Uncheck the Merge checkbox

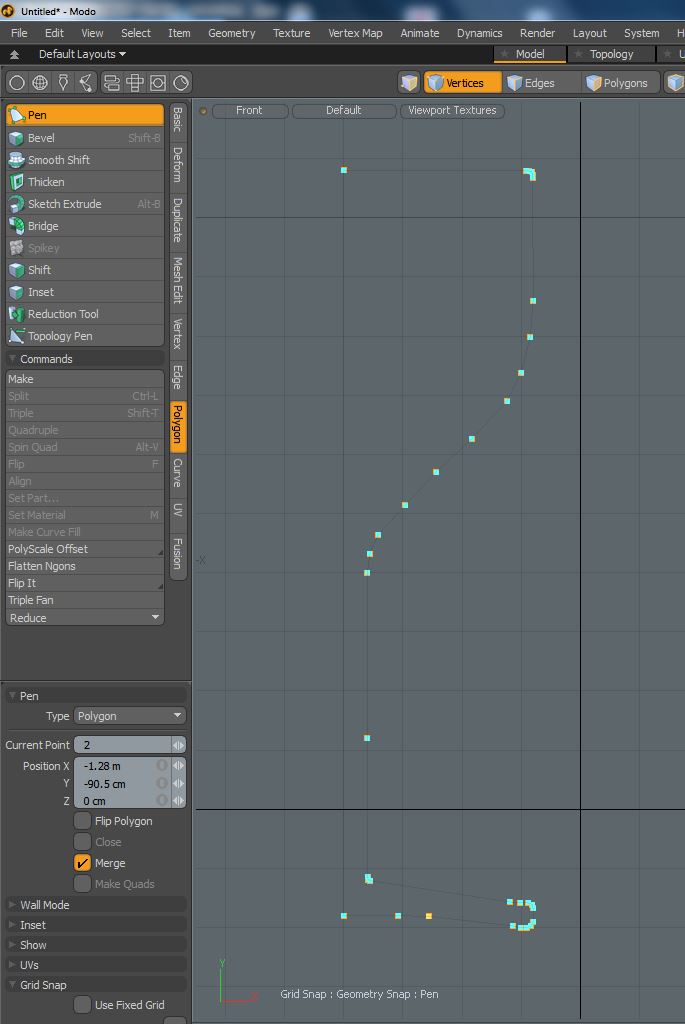[x=82, y=863]
